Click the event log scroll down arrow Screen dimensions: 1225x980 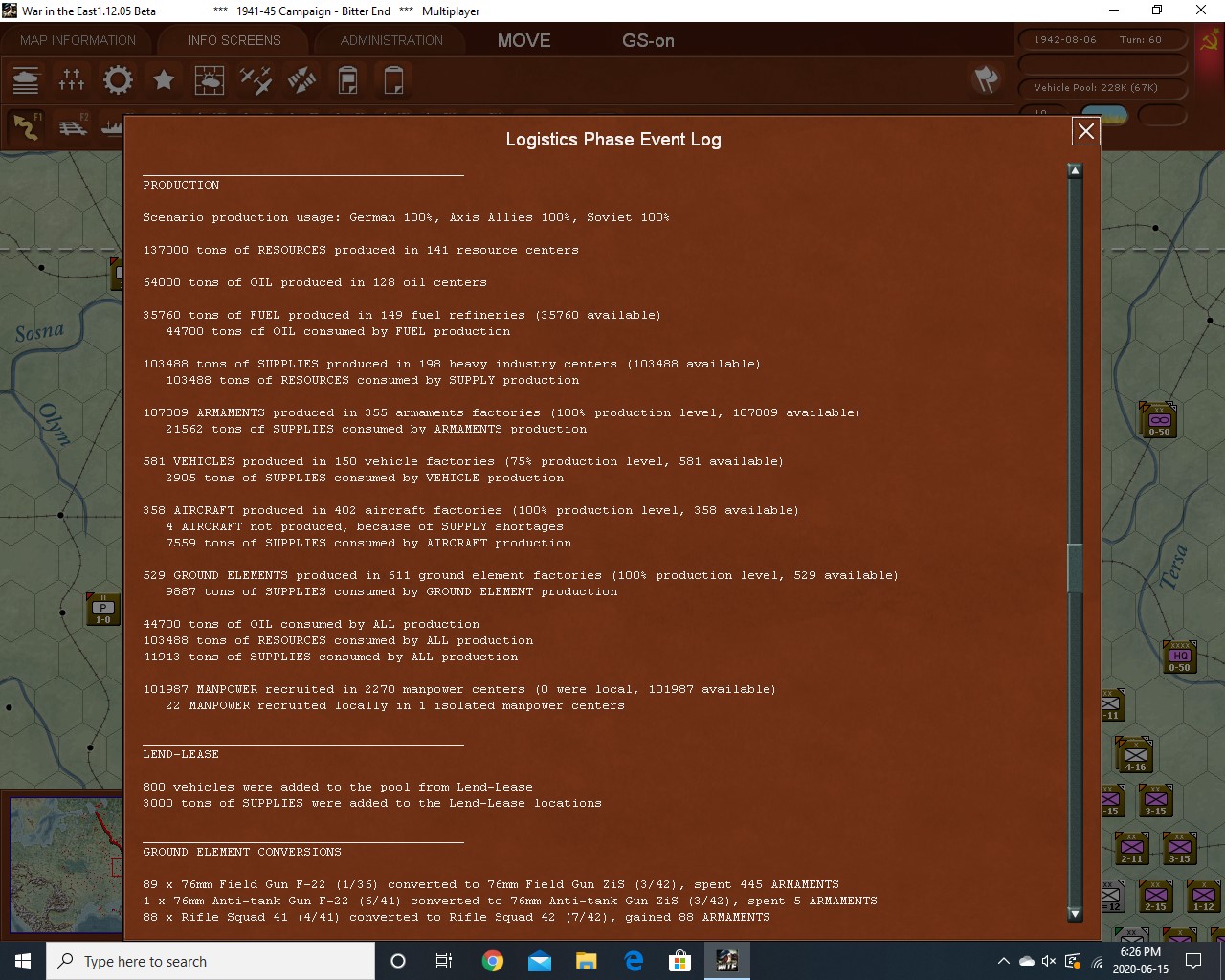[1075, 914]
